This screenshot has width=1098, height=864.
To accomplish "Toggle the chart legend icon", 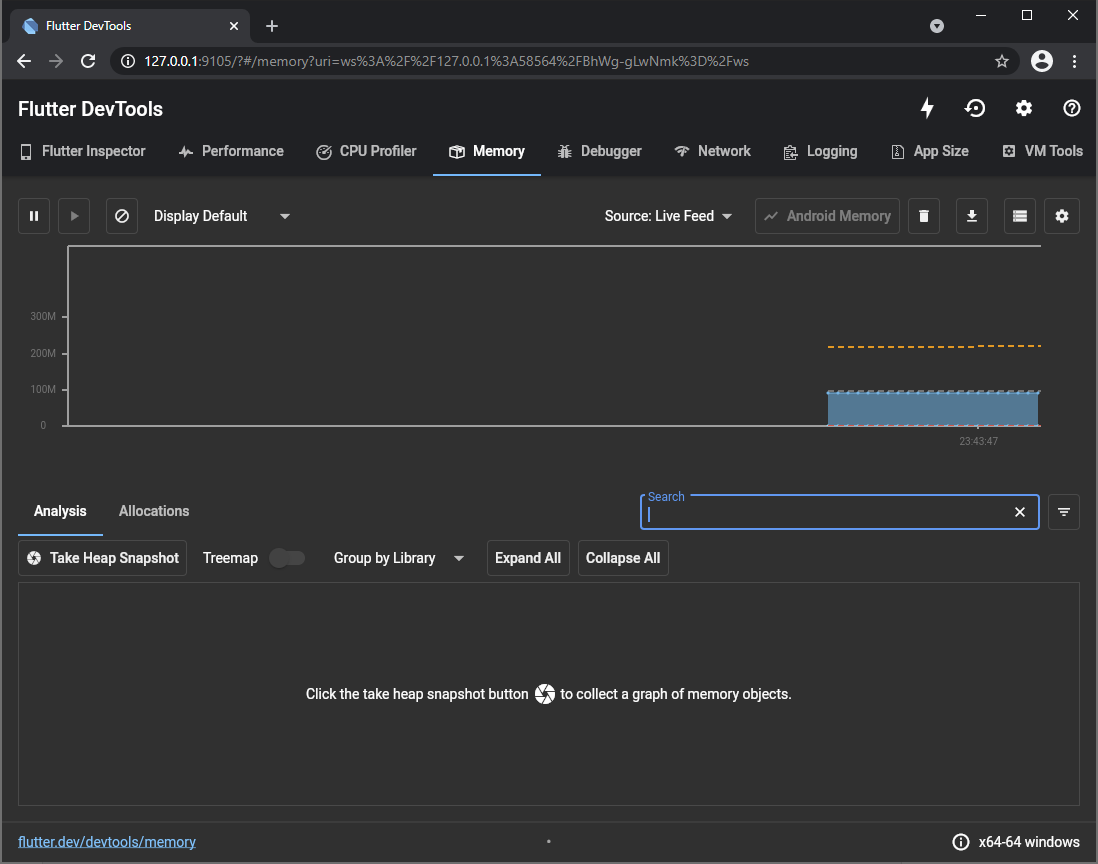I will 1020,216.
